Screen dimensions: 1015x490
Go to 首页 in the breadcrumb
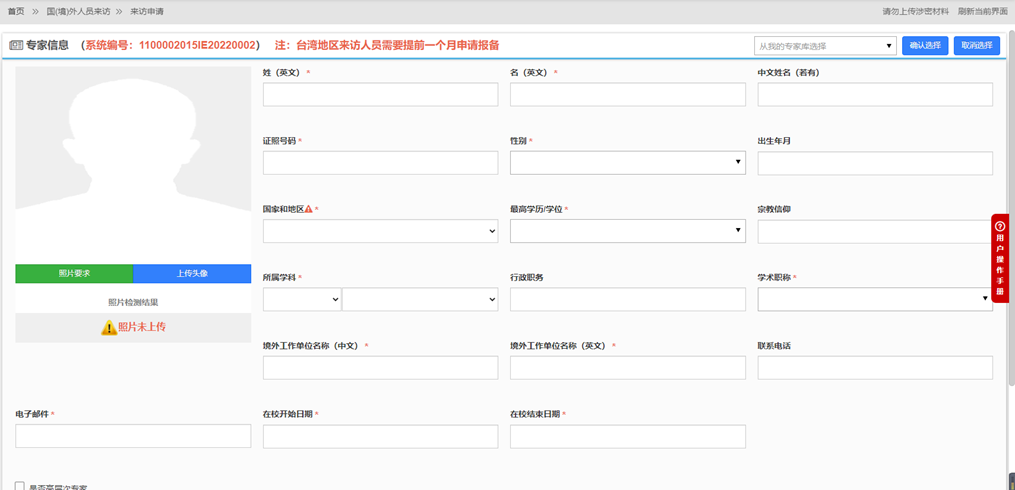click(16, 11)
